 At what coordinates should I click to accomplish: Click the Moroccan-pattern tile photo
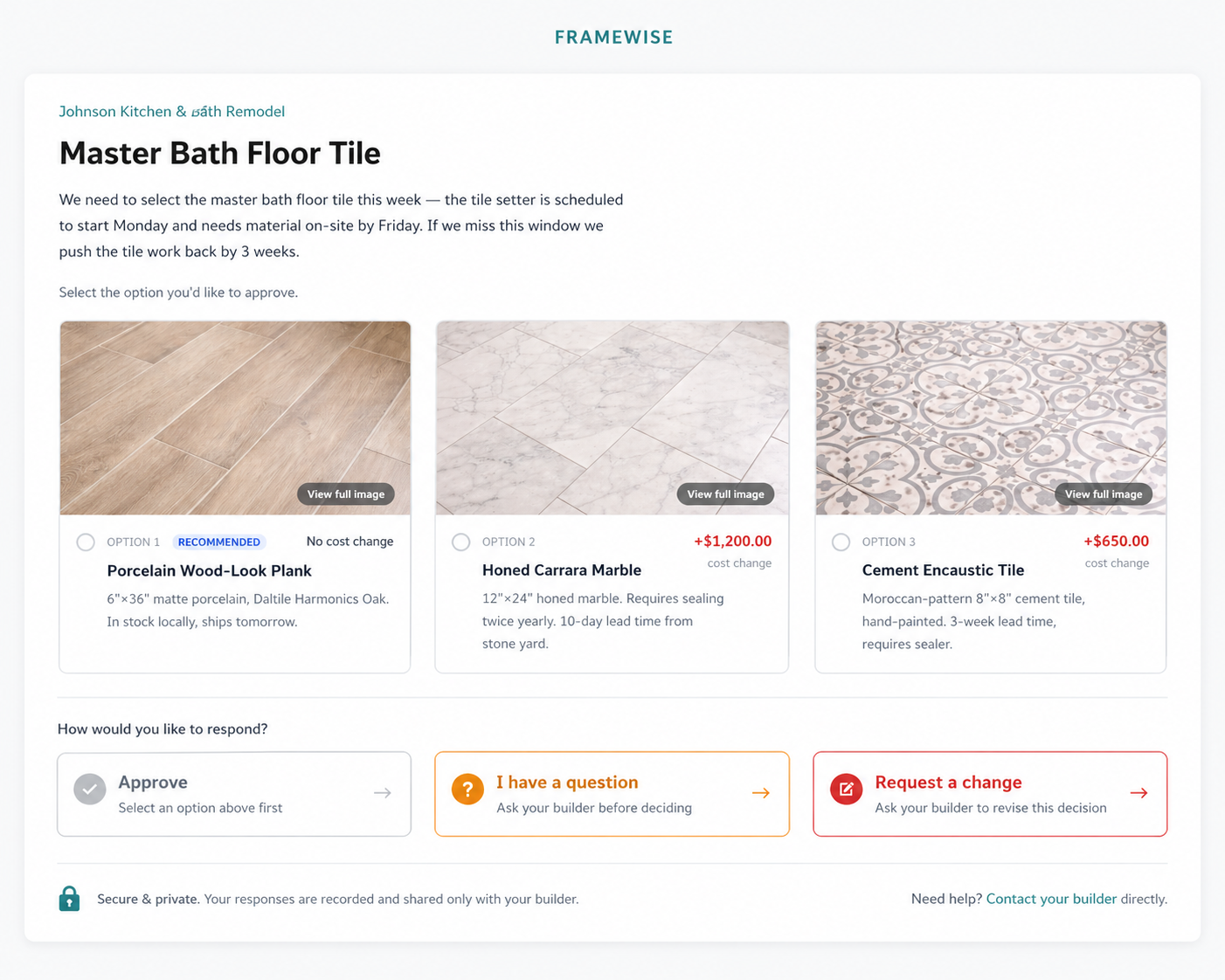pos(991,418)
